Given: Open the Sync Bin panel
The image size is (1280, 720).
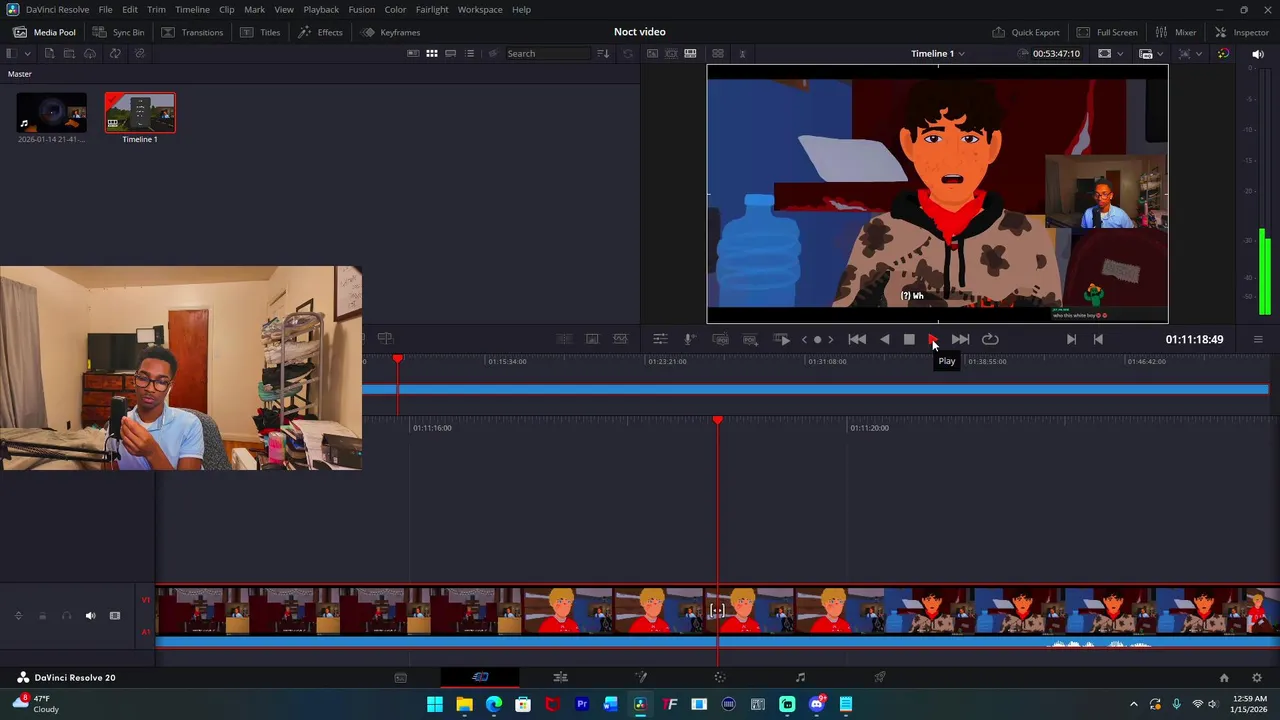Looking at the screenshot, I should click(x=118, y=32).
